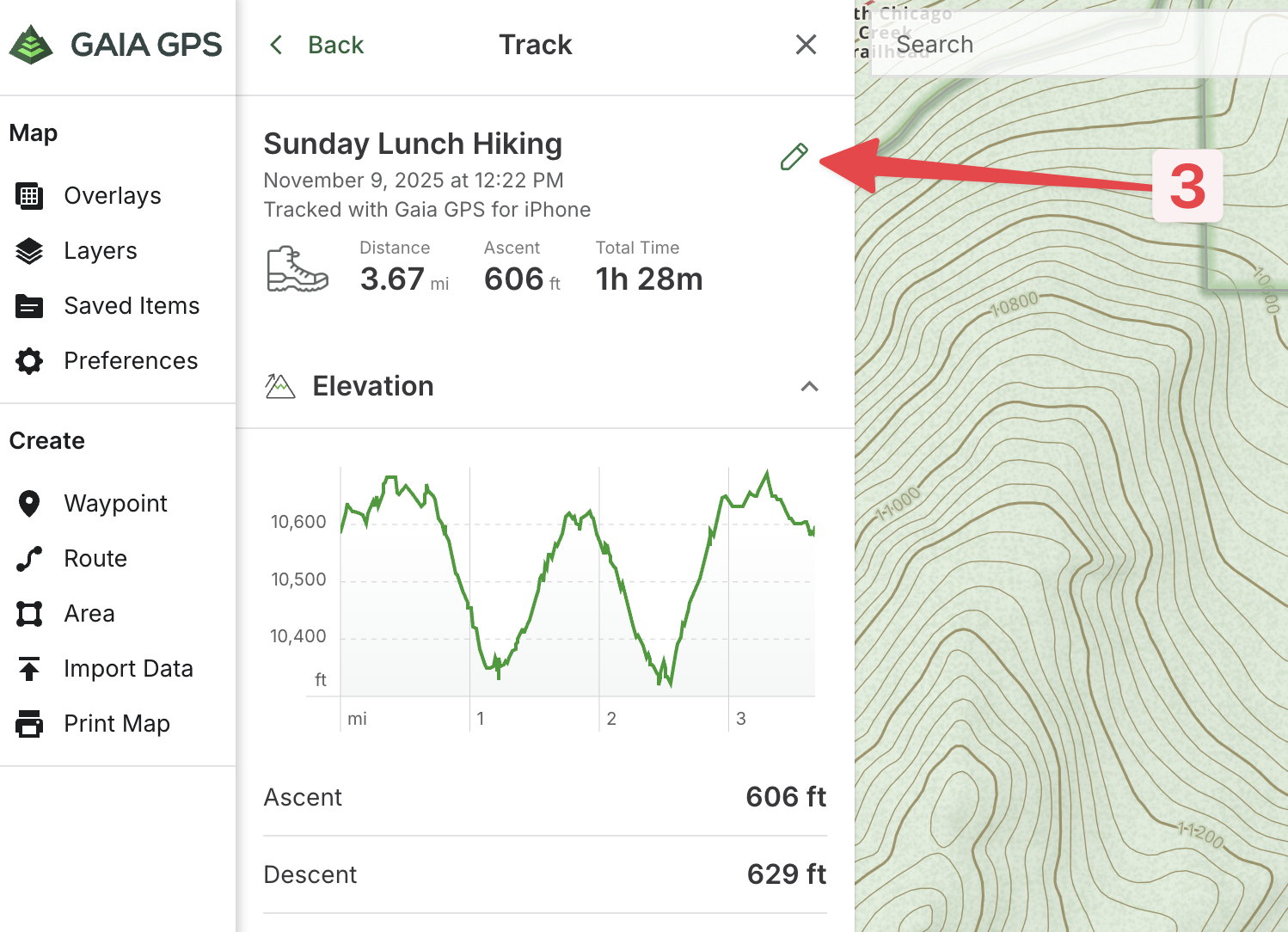Close the Track panel
The width and height of the screenshot is (1288, 932).
point(806,45)
